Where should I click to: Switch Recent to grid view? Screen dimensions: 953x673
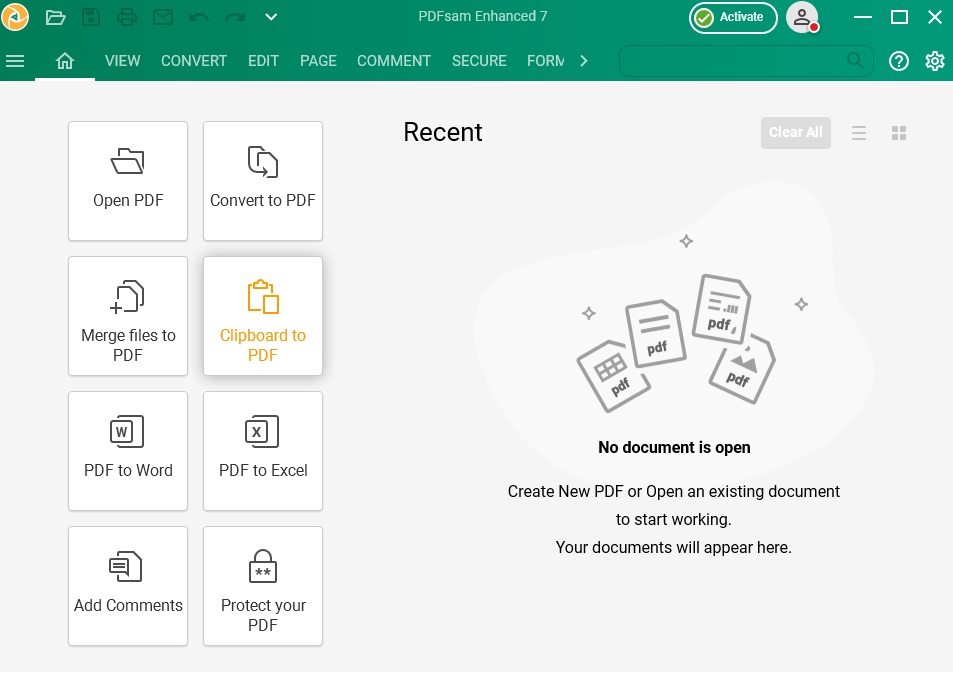(899, 133)
